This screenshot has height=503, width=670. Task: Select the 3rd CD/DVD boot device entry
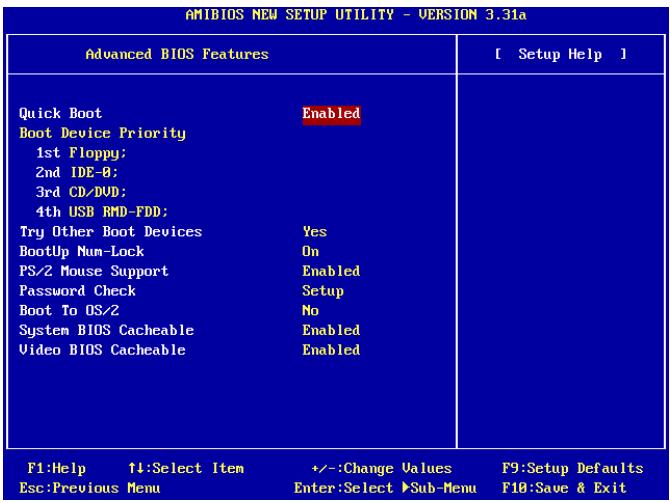(81, 192)
